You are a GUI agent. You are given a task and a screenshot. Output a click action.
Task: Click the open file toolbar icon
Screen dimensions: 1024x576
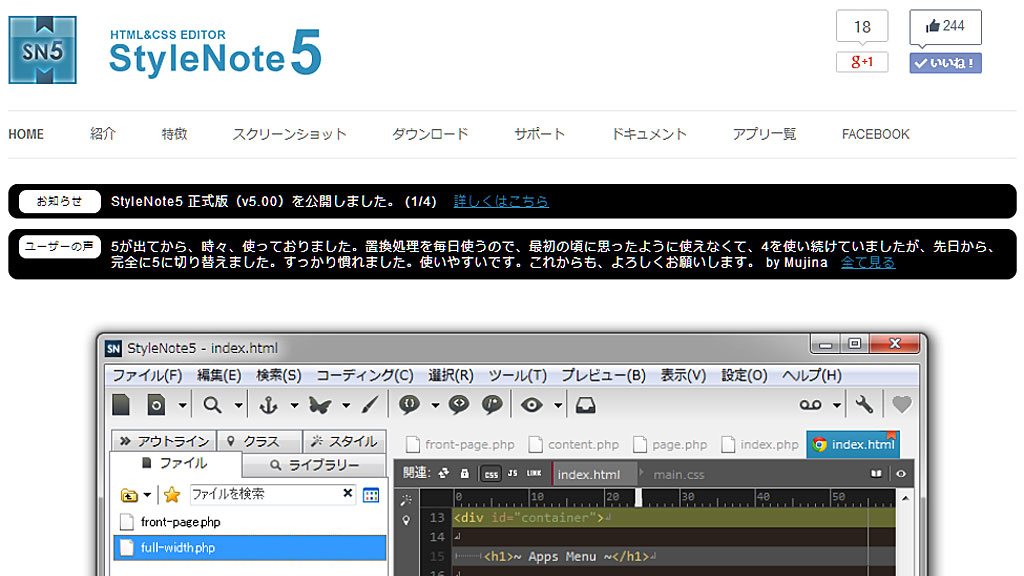click(156, 405)
